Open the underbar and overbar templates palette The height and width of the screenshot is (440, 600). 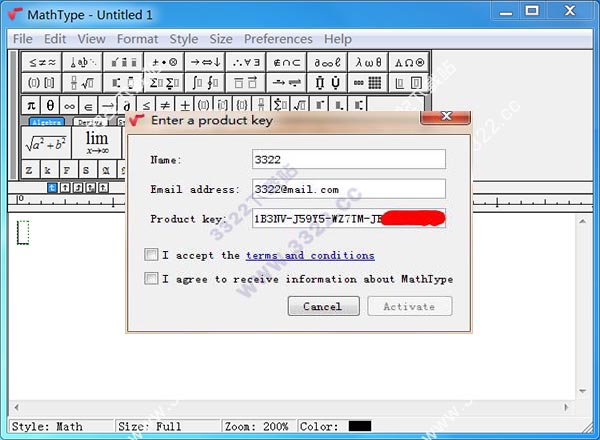246,83
